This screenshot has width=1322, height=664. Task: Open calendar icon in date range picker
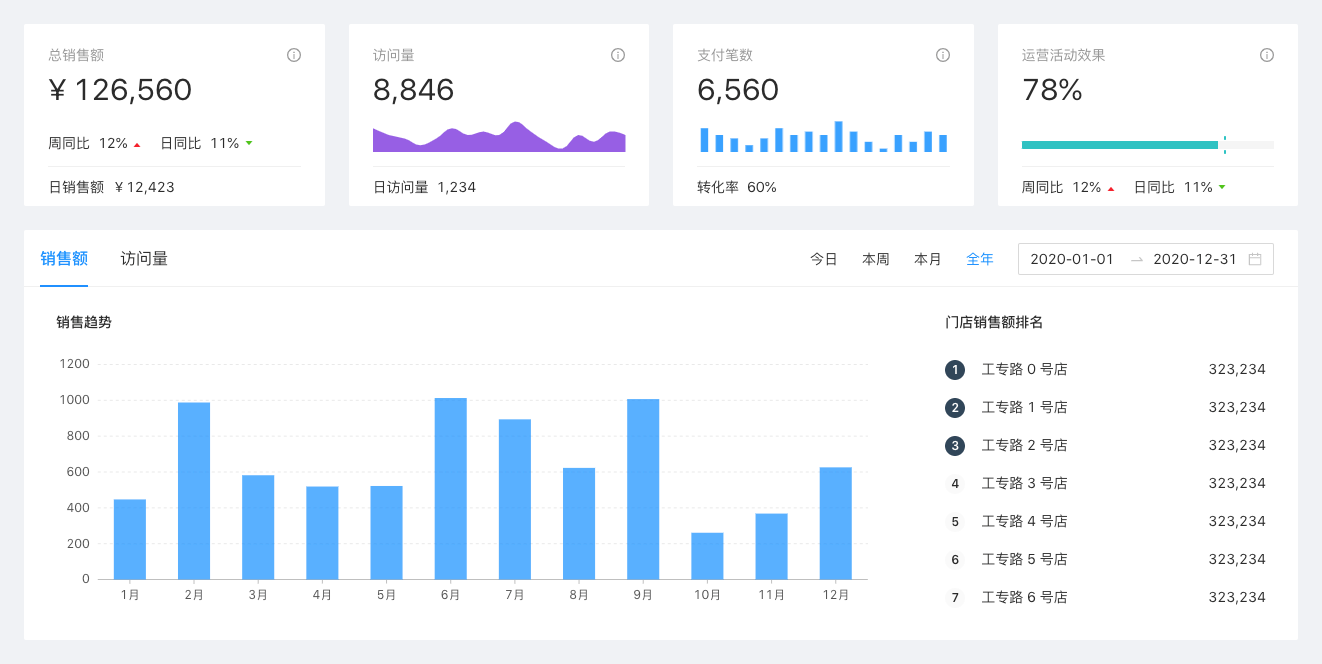click(1255, 259)
